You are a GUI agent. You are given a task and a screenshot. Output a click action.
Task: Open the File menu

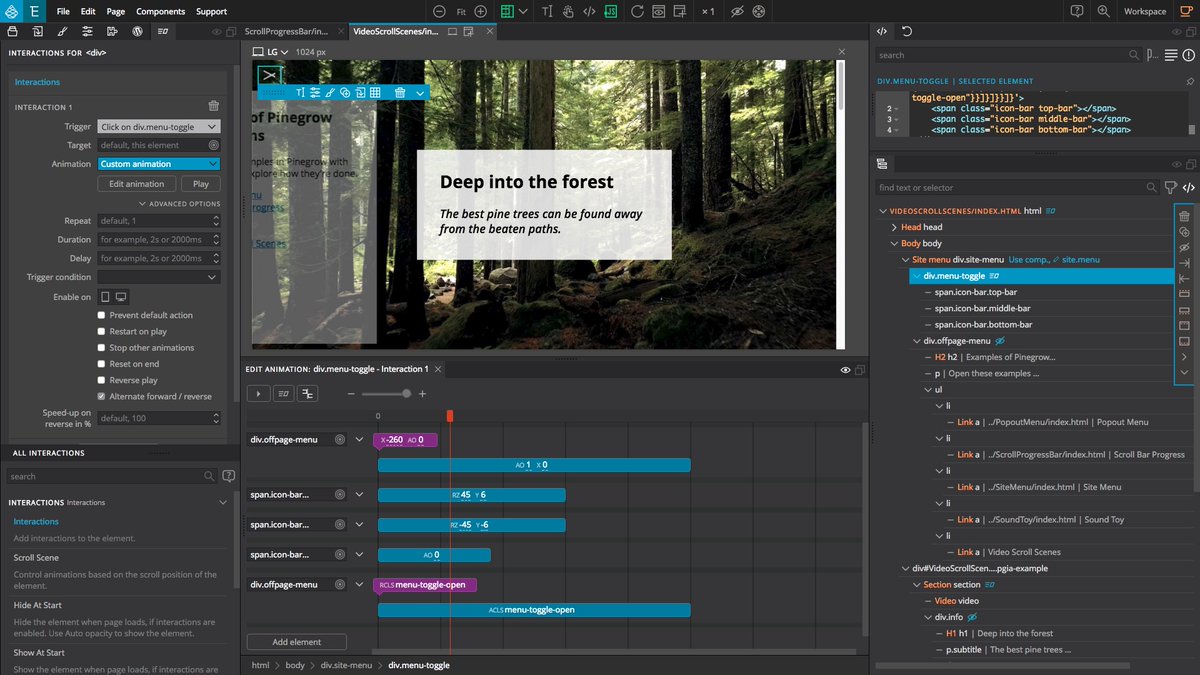[63, 11]
